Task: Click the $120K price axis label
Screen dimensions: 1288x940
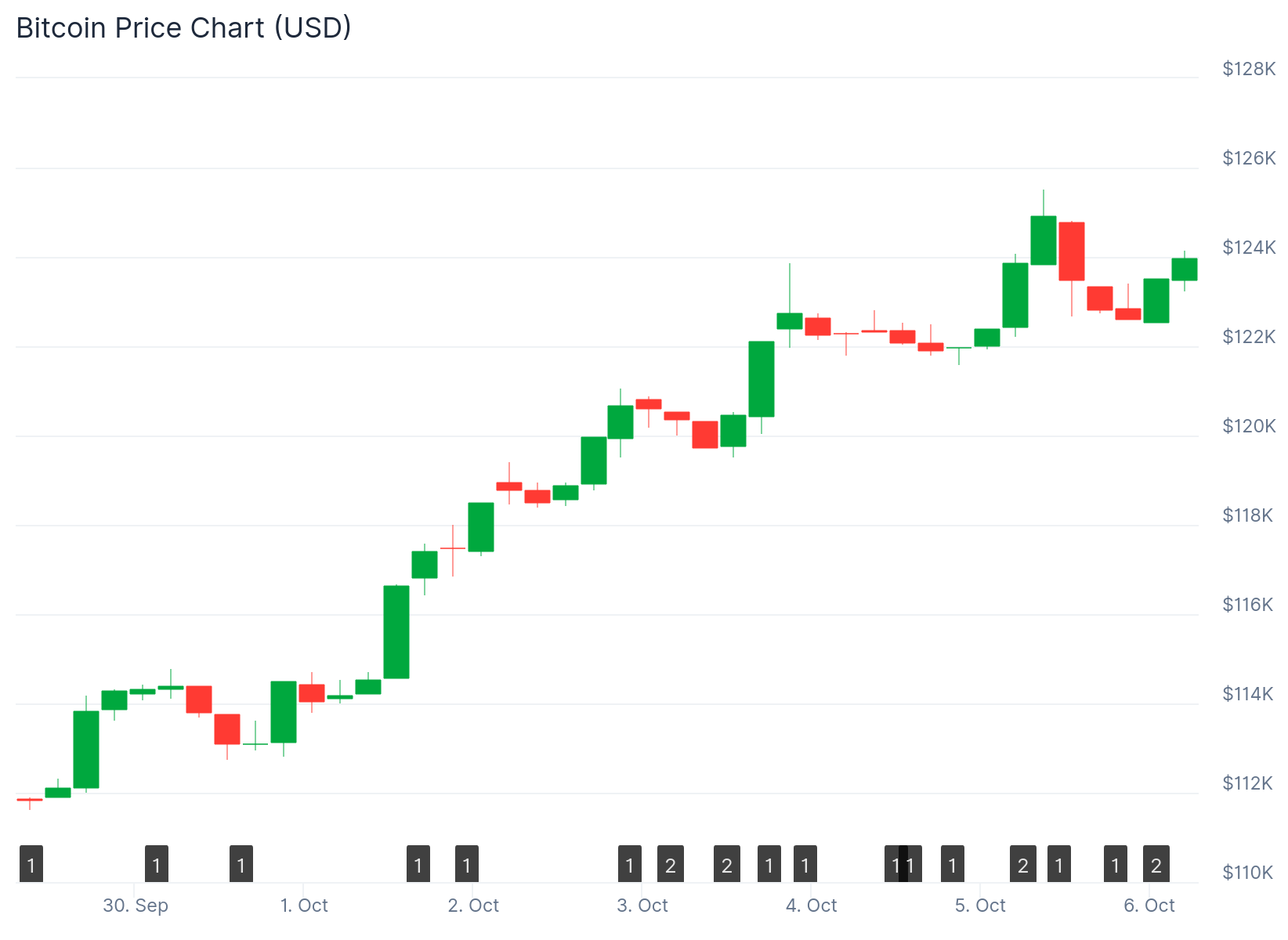Action: pos(1249,426)
